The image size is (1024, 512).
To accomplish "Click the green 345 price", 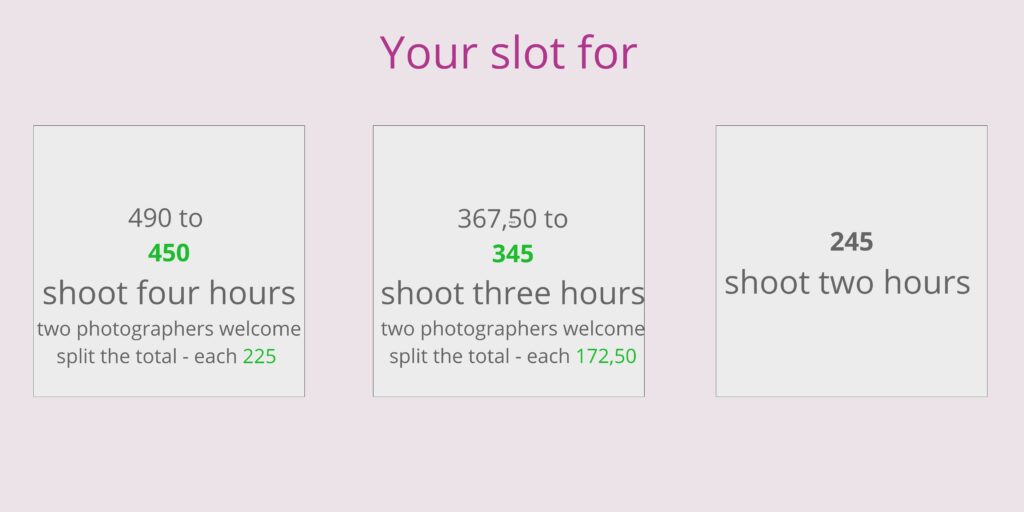I will [x=513, y=253].
